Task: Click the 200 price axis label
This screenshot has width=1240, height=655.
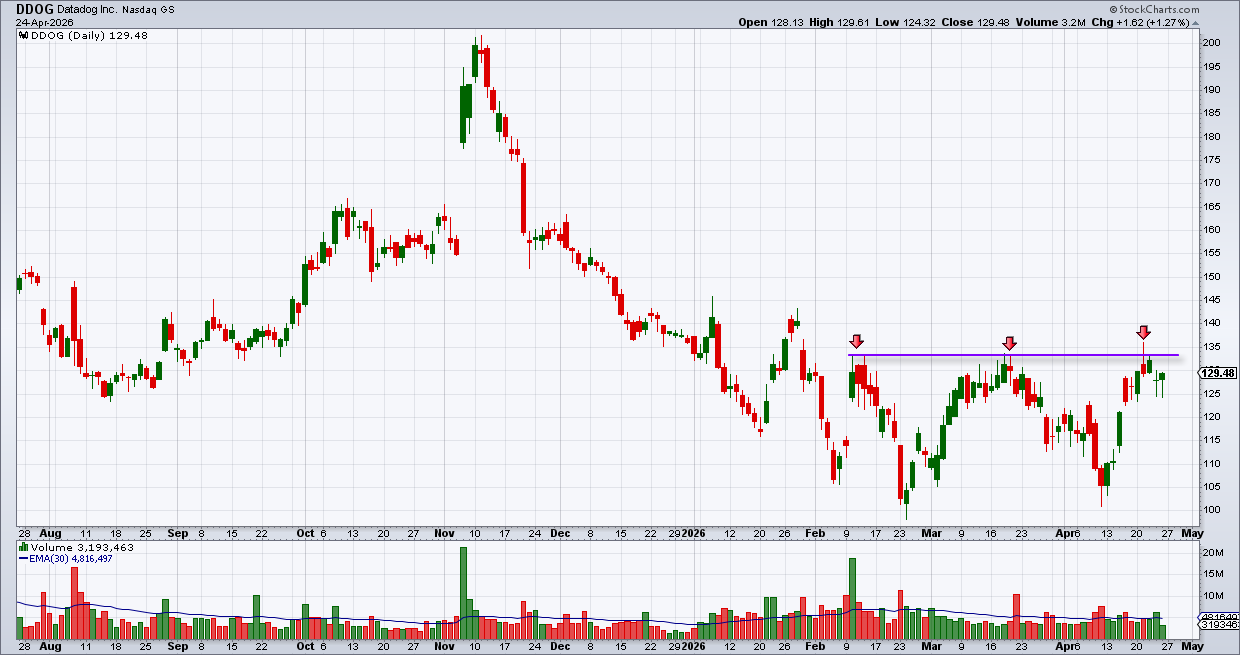Action: [x=1212, y=43]
